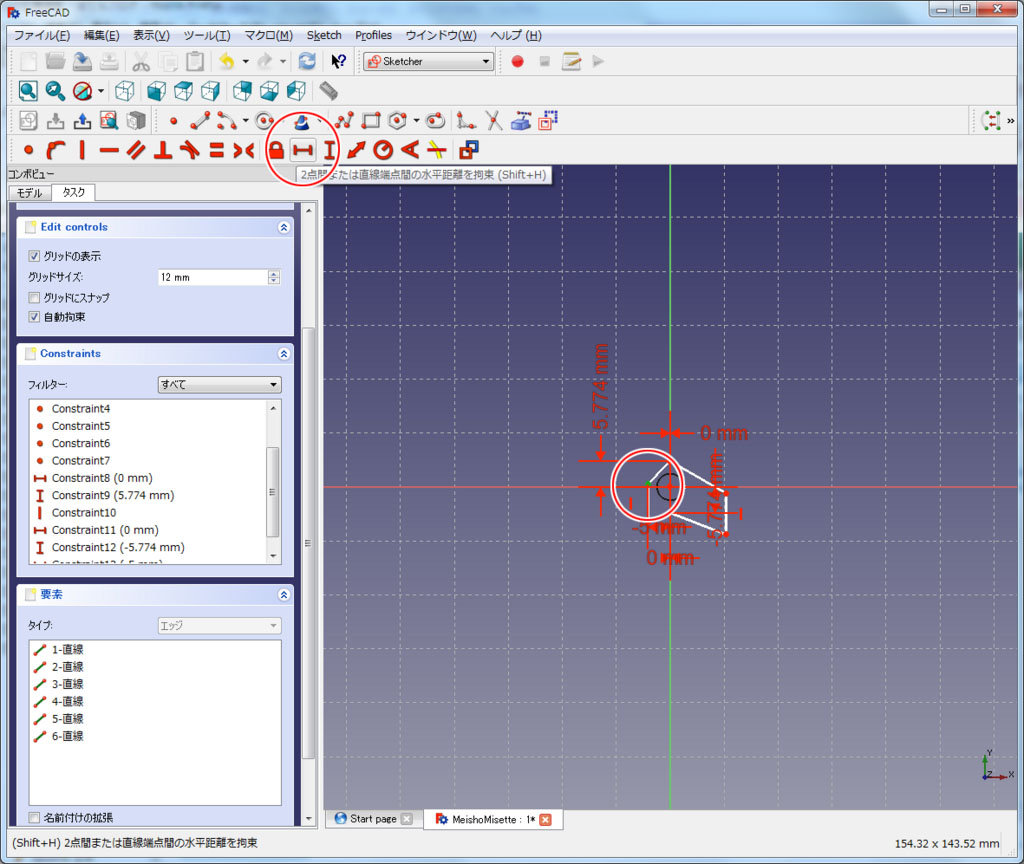Apply the symmetric constraint tool
1024x864 pixels.
coord(244,150)
